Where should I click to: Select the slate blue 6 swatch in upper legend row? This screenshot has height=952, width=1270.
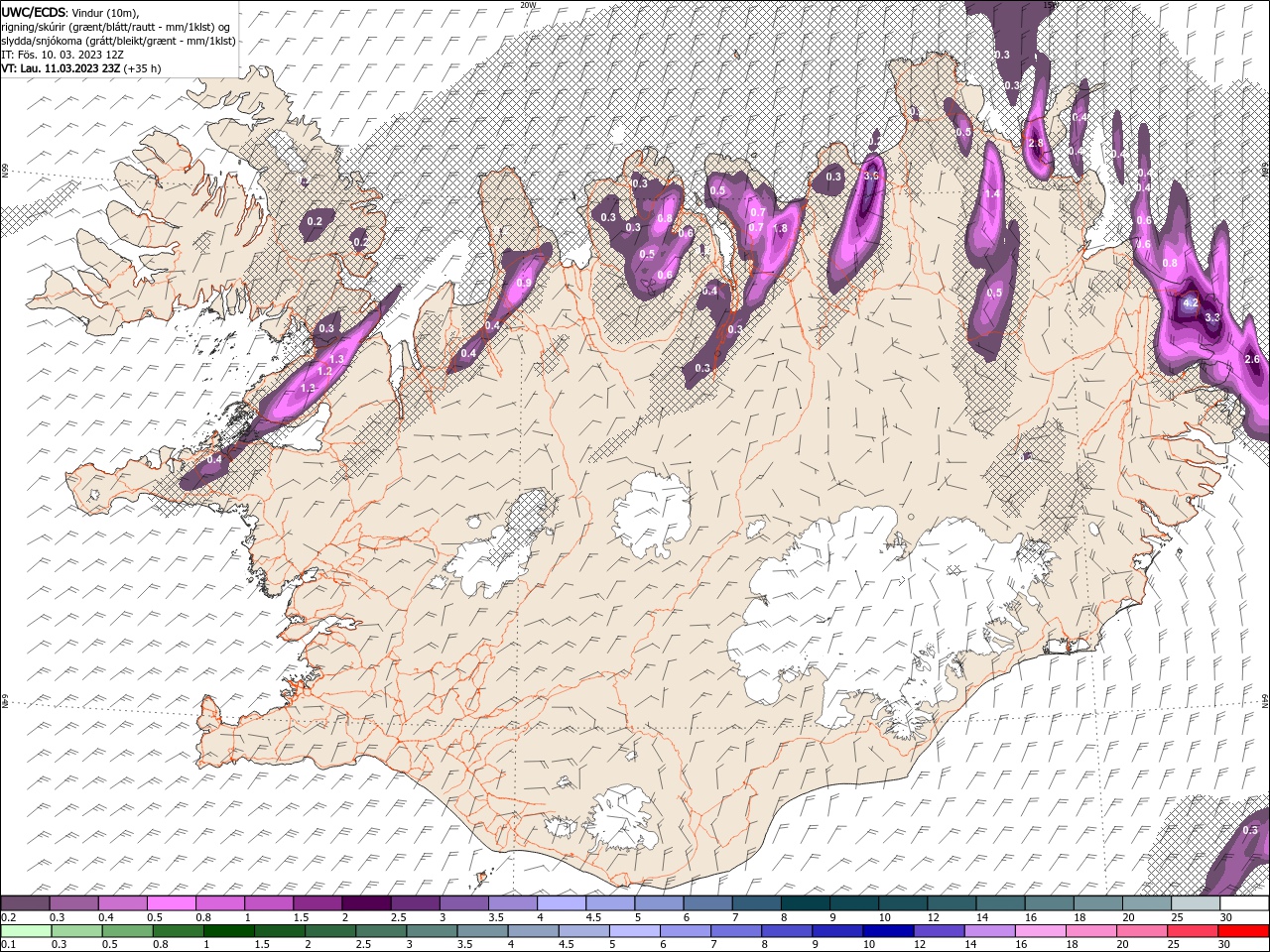[x=708, y=903]
